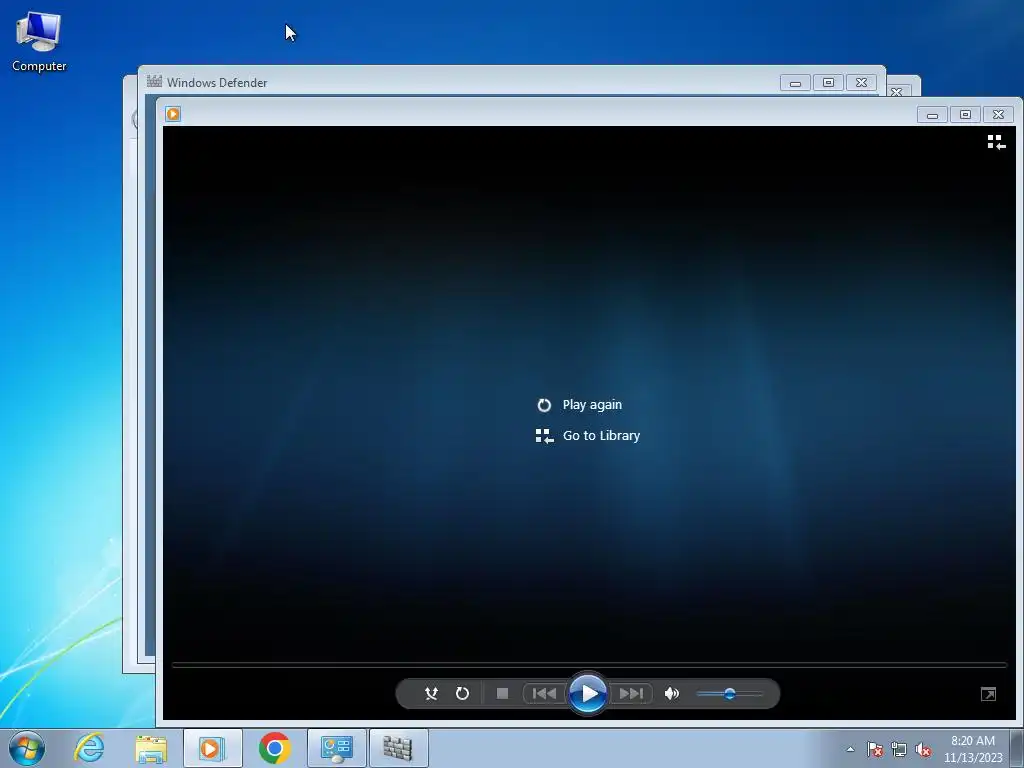Click Show desktop button at taskbar edge
Viewport: 1024px width, 768px height.
(x=1017, y=748)
